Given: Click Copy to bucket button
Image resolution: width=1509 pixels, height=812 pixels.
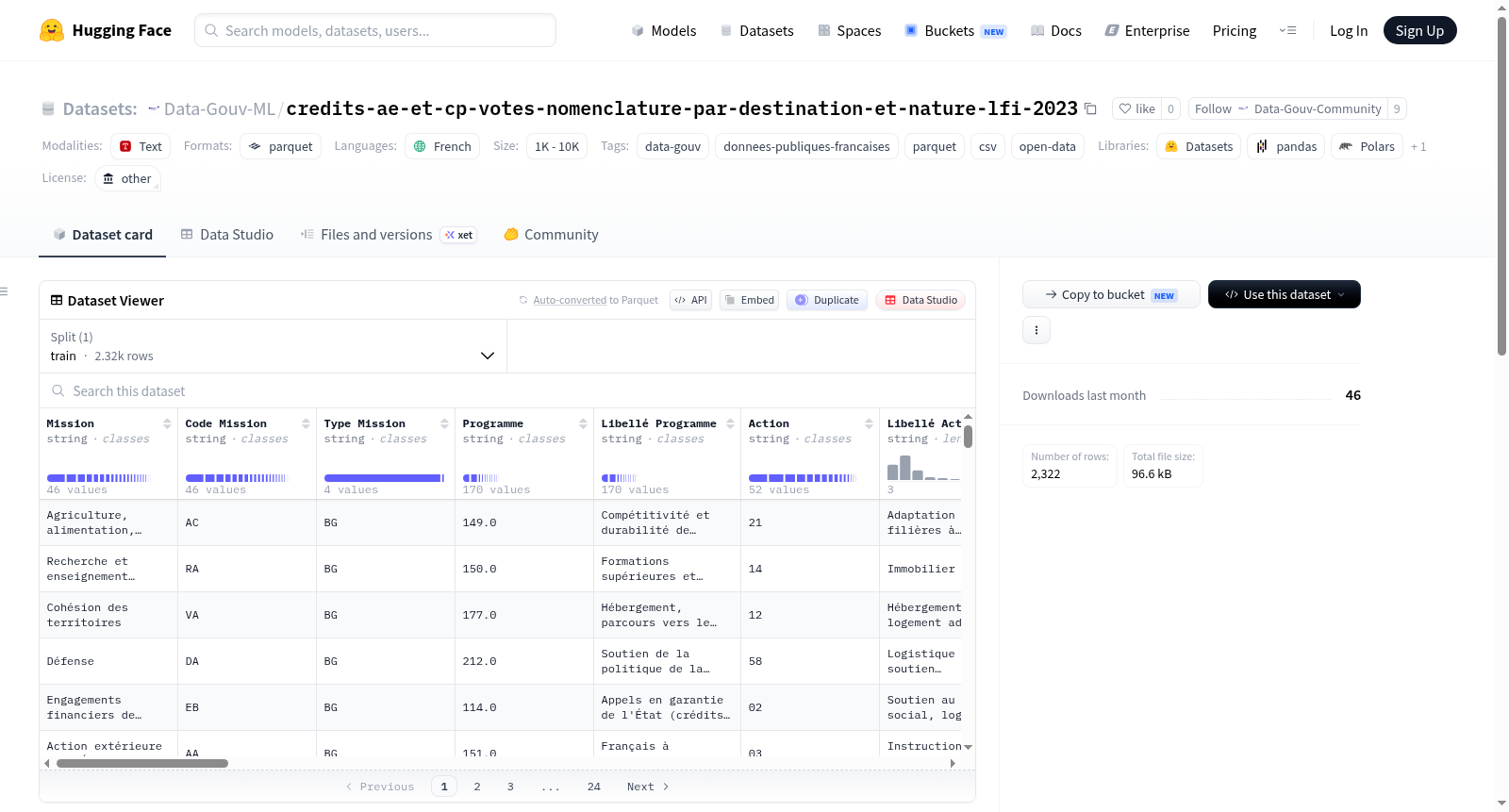Looking at the screenshot, I should coord(1111,294).
